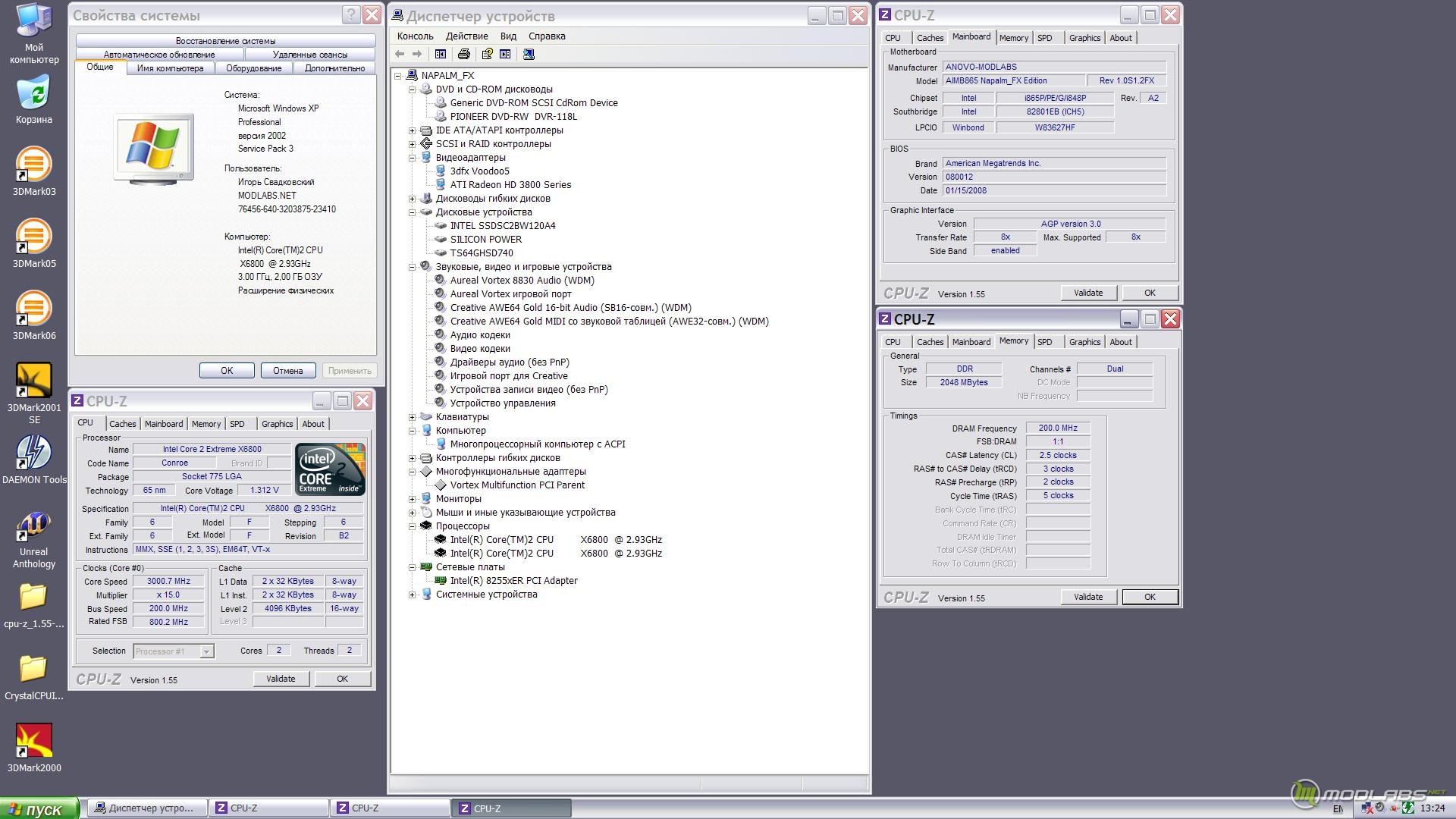This screenshot has height=819, width=1456.
Task: Click the green arrows tray icon
Action: coord(1408,808)
